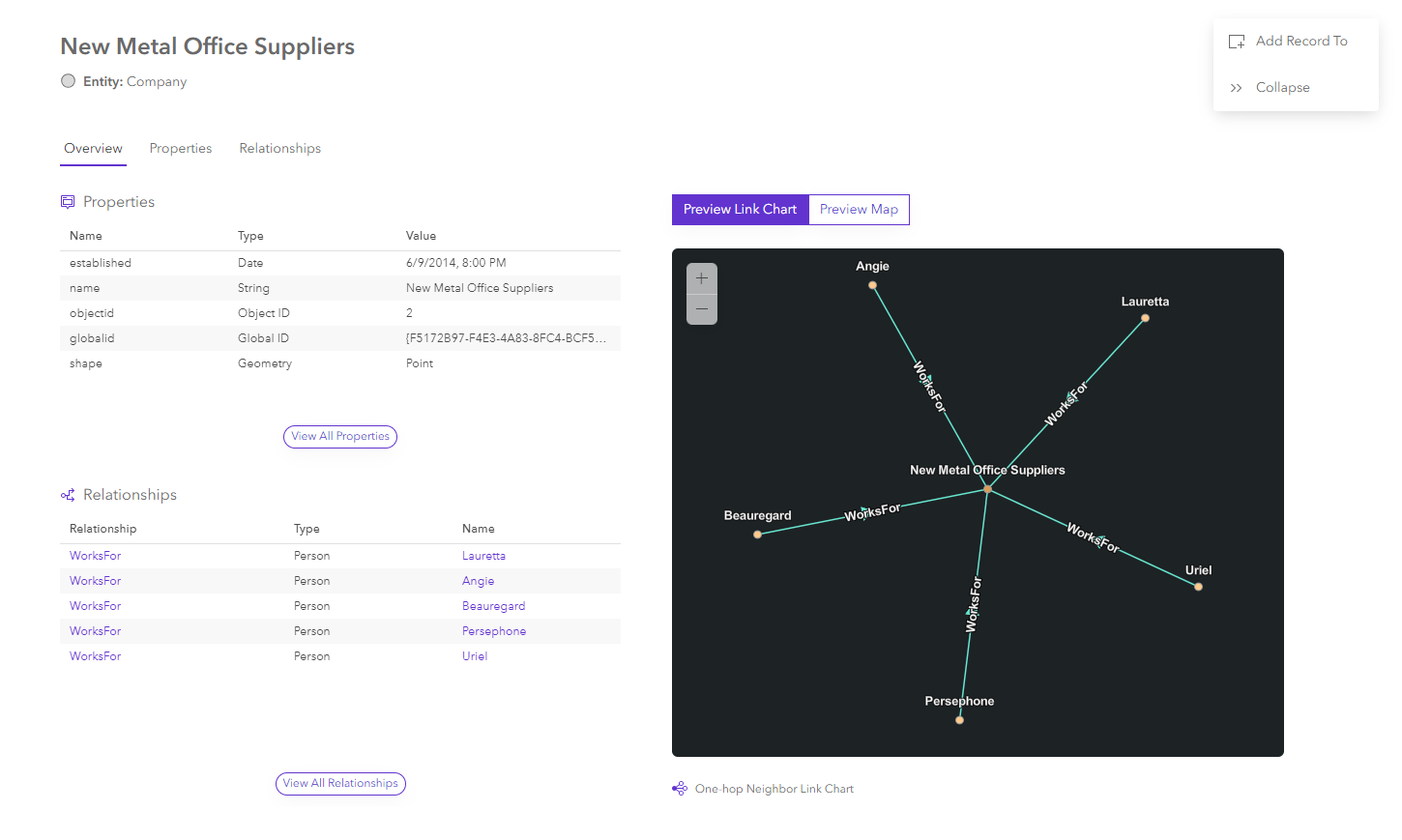Click the Add Record To icon
The width and height of the screenshot is (1402, 840).
point(1236,41)
